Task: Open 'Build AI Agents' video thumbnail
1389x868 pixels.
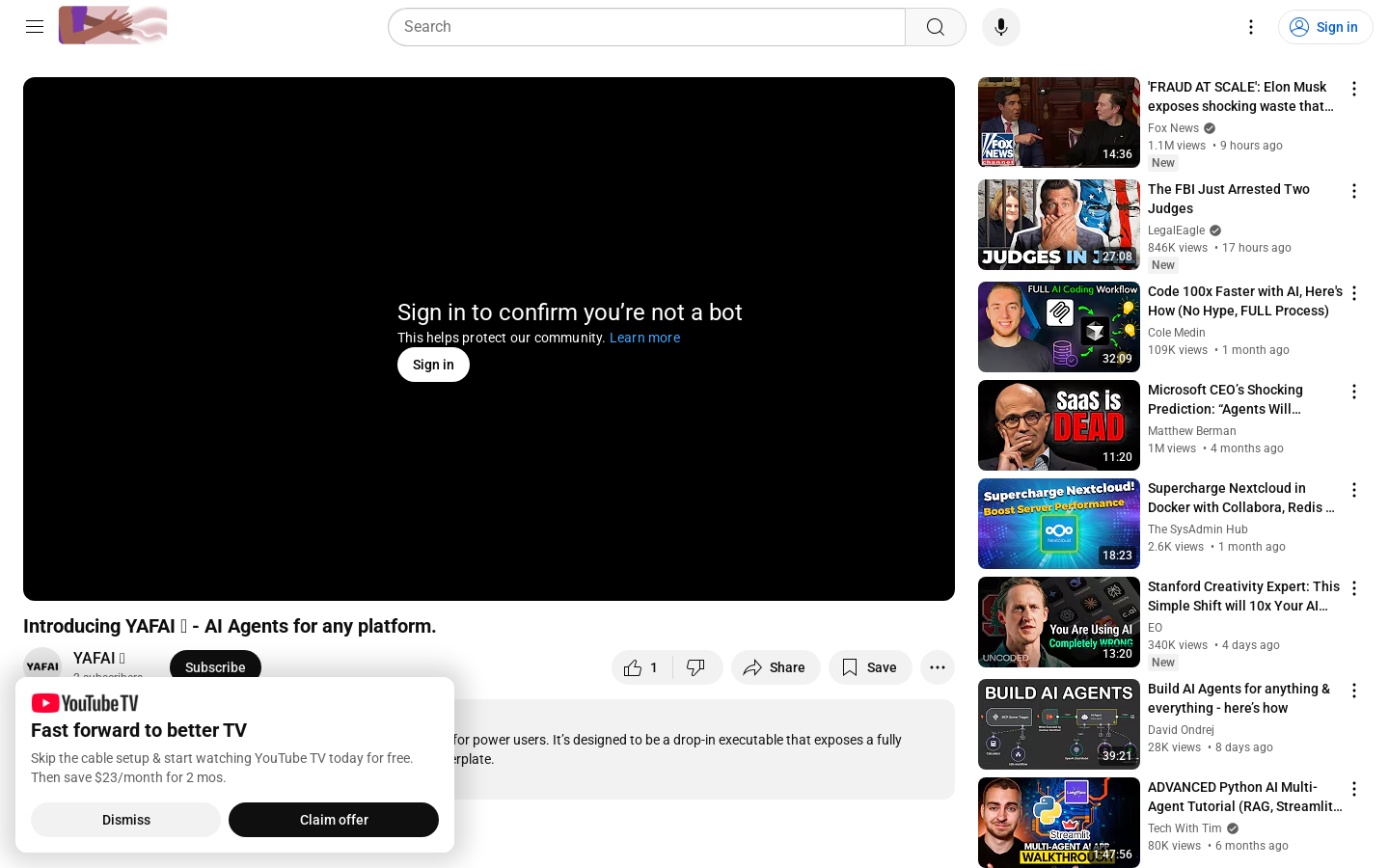Action: (1059, 724)
